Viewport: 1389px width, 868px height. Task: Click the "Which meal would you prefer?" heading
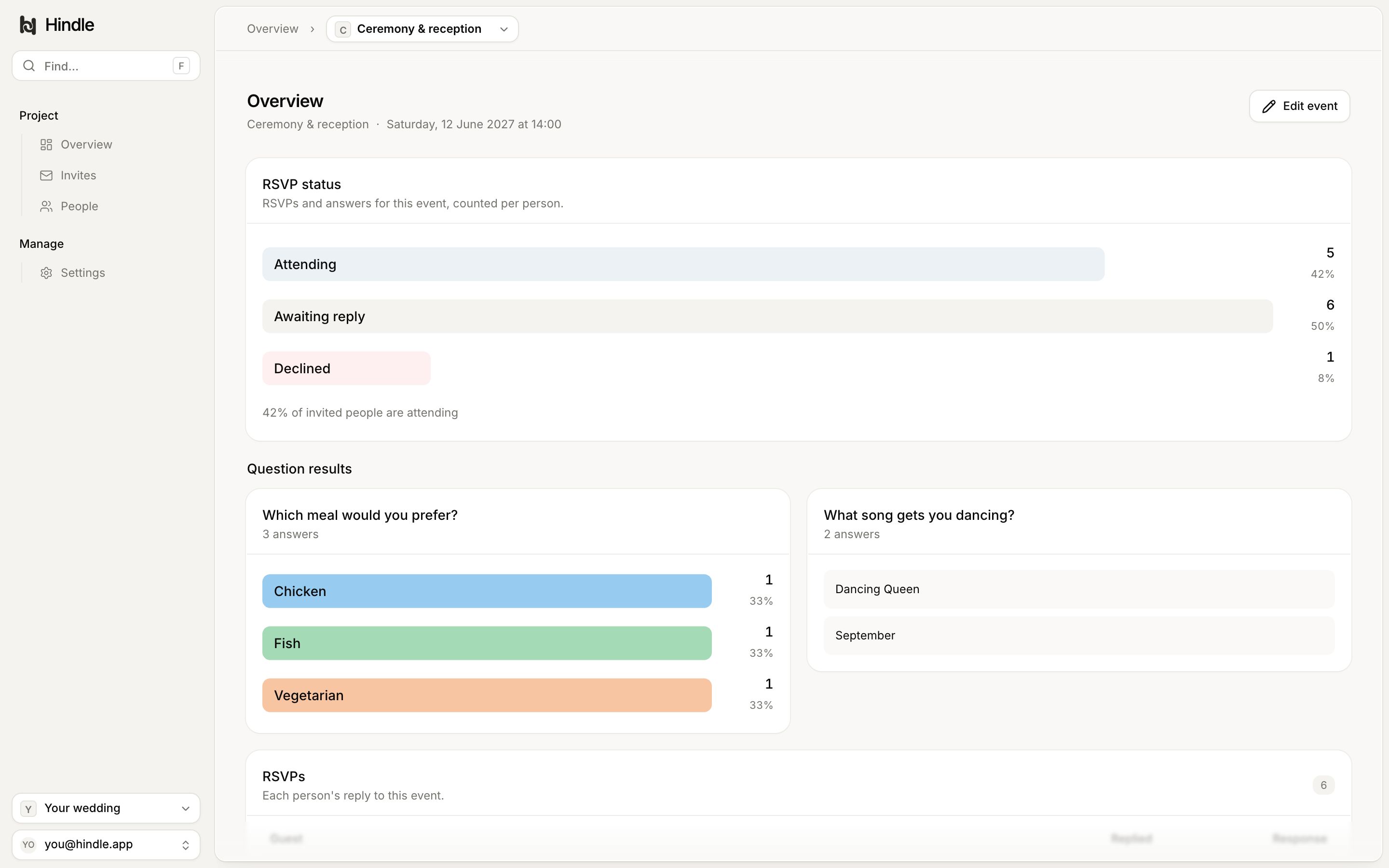(x=360, y=515)
